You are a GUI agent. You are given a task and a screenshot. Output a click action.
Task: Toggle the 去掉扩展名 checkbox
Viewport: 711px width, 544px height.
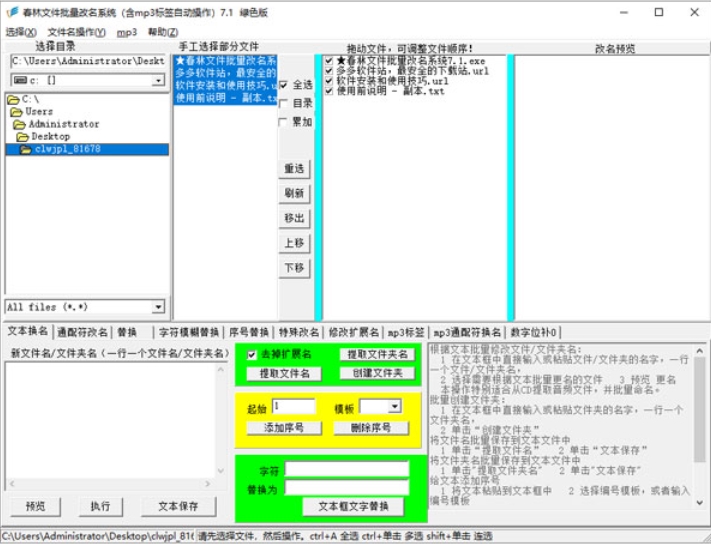[252, 355]
